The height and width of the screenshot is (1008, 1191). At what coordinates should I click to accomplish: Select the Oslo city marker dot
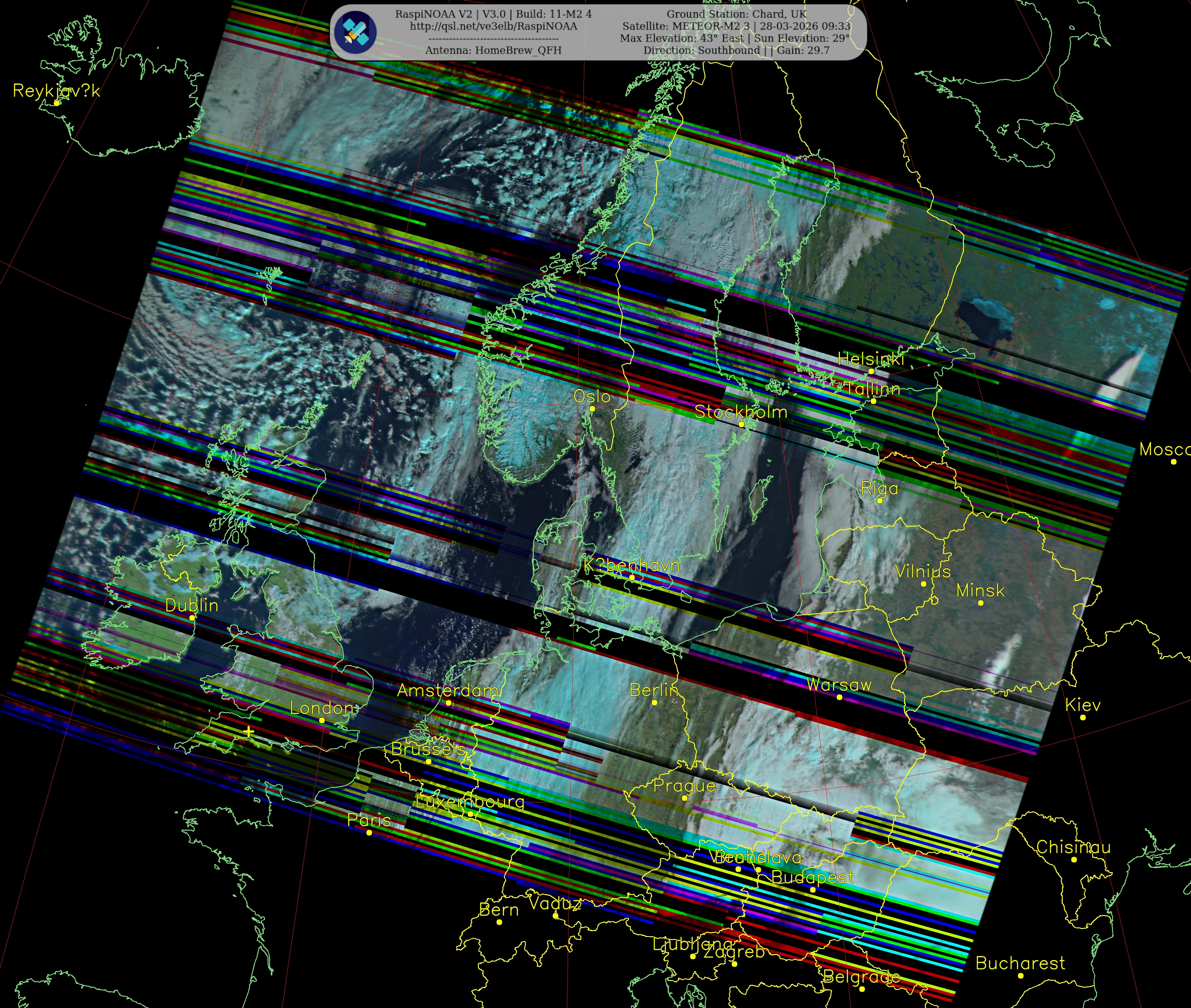click(x=592, y=409)
